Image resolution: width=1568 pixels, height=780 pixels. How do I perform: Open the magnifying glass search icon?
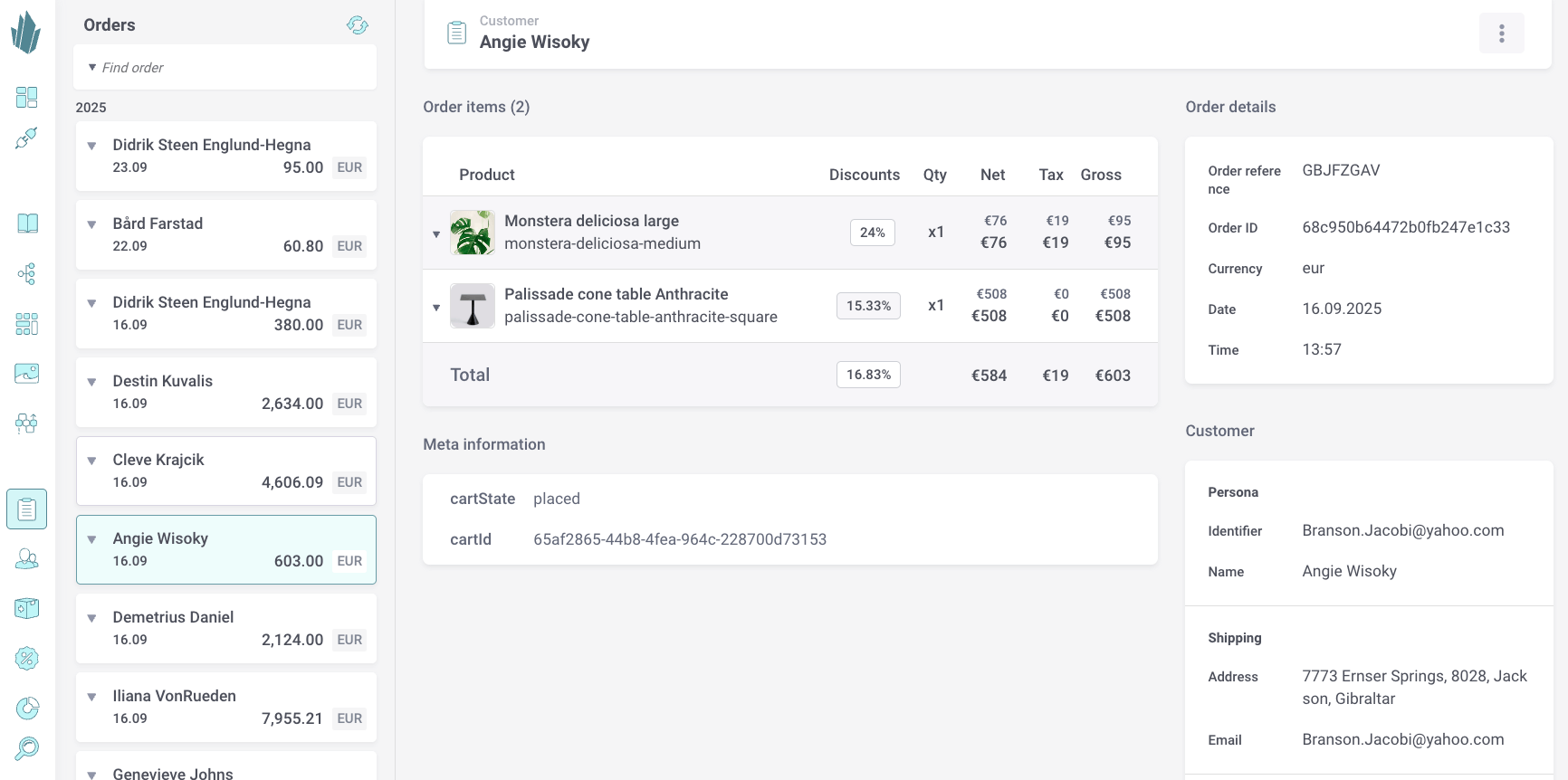coord(27,748)
